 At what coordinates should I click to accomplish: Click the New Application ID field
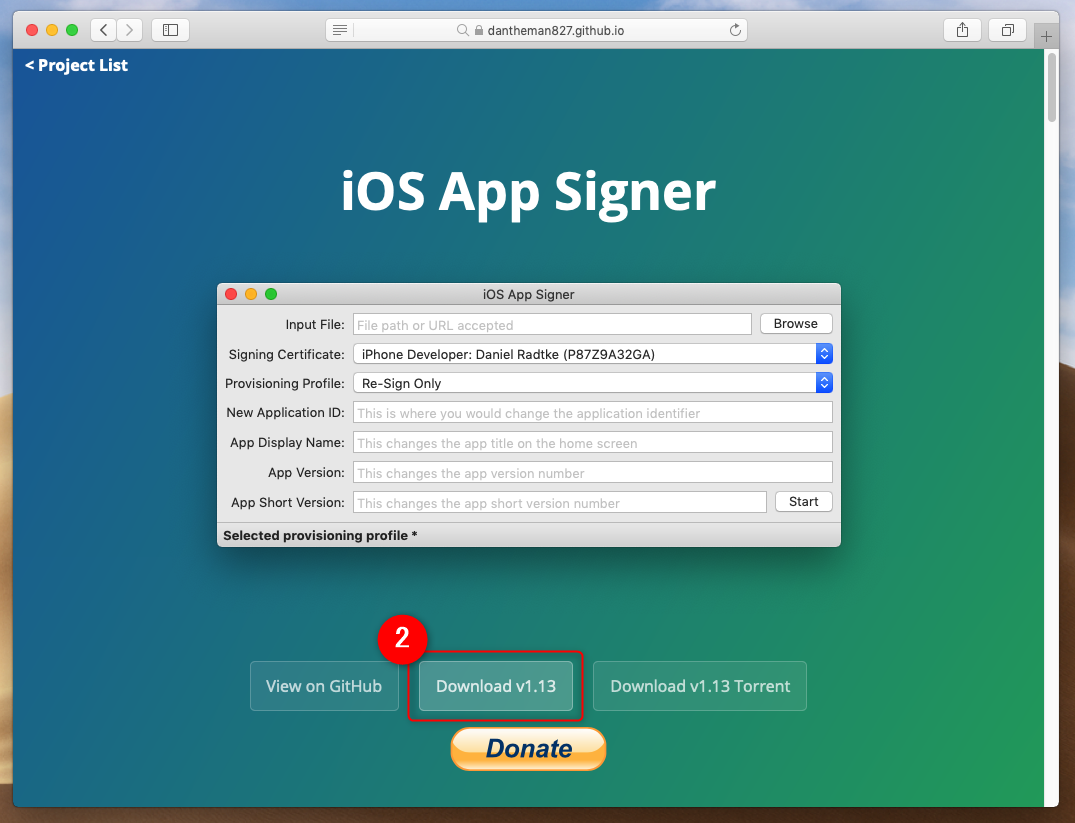pos(593,413)
